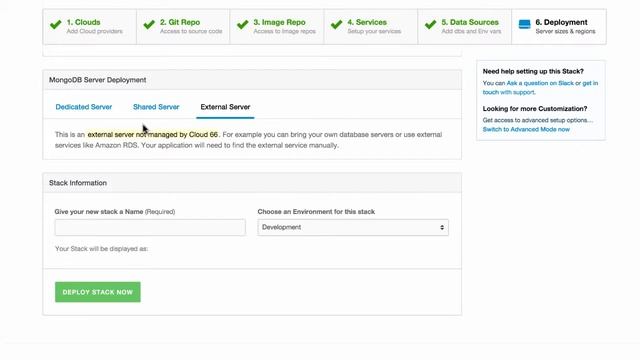Viewport: 640px width, 360px height.
Task: Click the MongoDB Server Deployment header
Action: click(x=252, y=80)
